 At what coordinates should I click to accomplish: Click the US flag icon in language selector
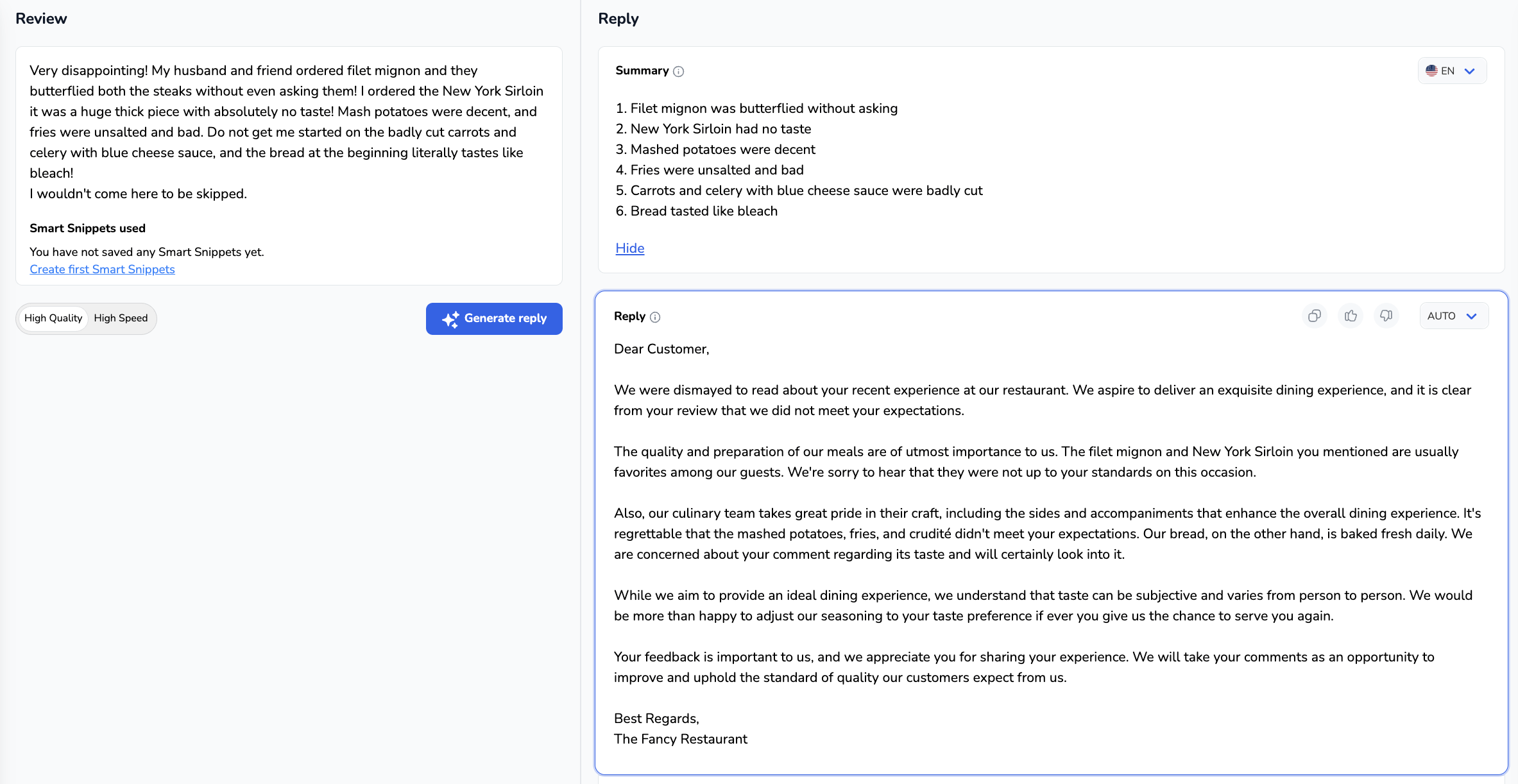(1433, 71)
